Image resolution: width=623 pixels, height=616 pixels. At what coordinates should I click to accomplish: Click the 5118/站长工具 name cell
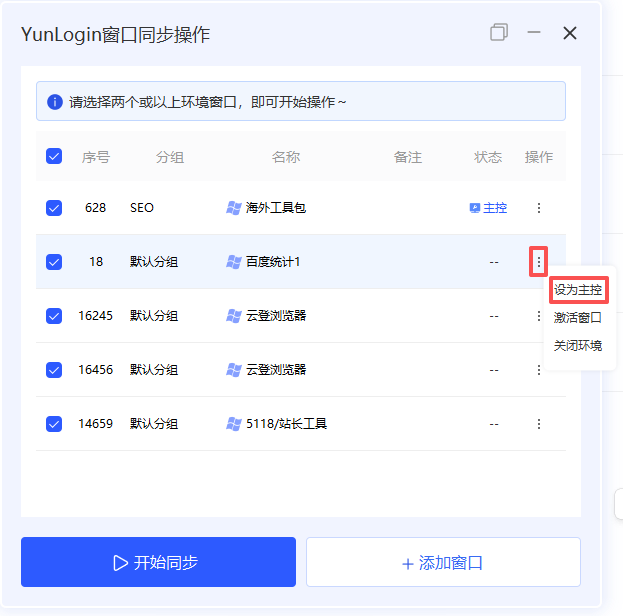(x=286, y=424)
